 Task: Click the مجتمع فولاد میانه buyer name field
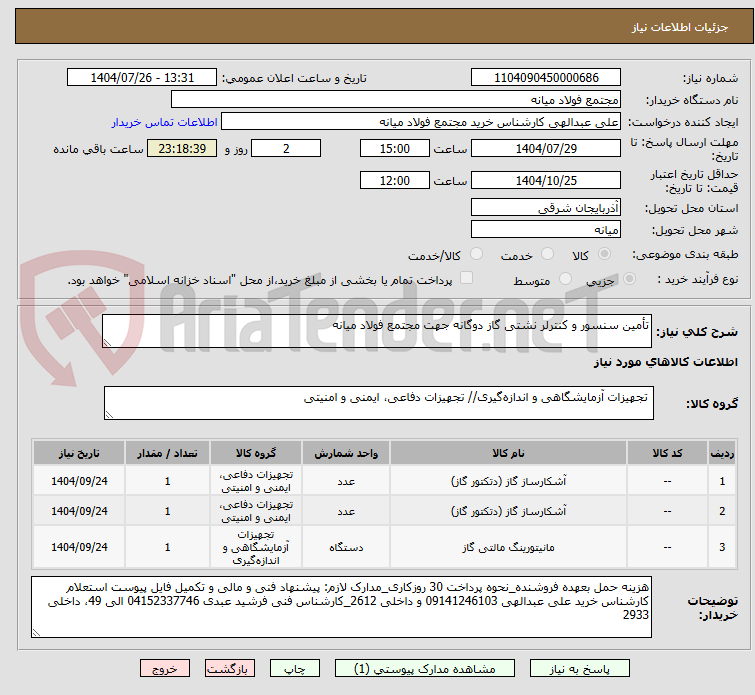point(396,100)
